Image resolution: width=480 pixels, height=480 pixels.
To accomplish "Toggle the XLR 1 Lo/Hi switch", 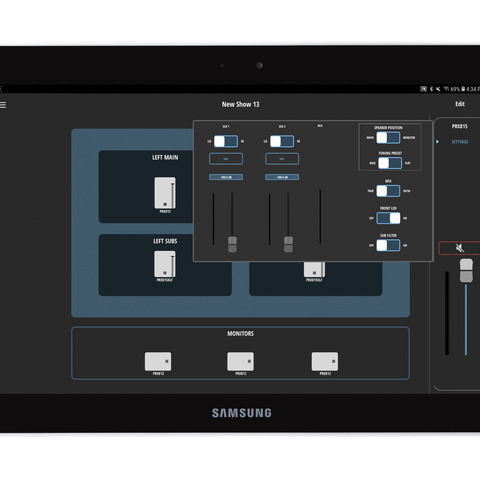I will pyautogui.click(x=226, y=141).
